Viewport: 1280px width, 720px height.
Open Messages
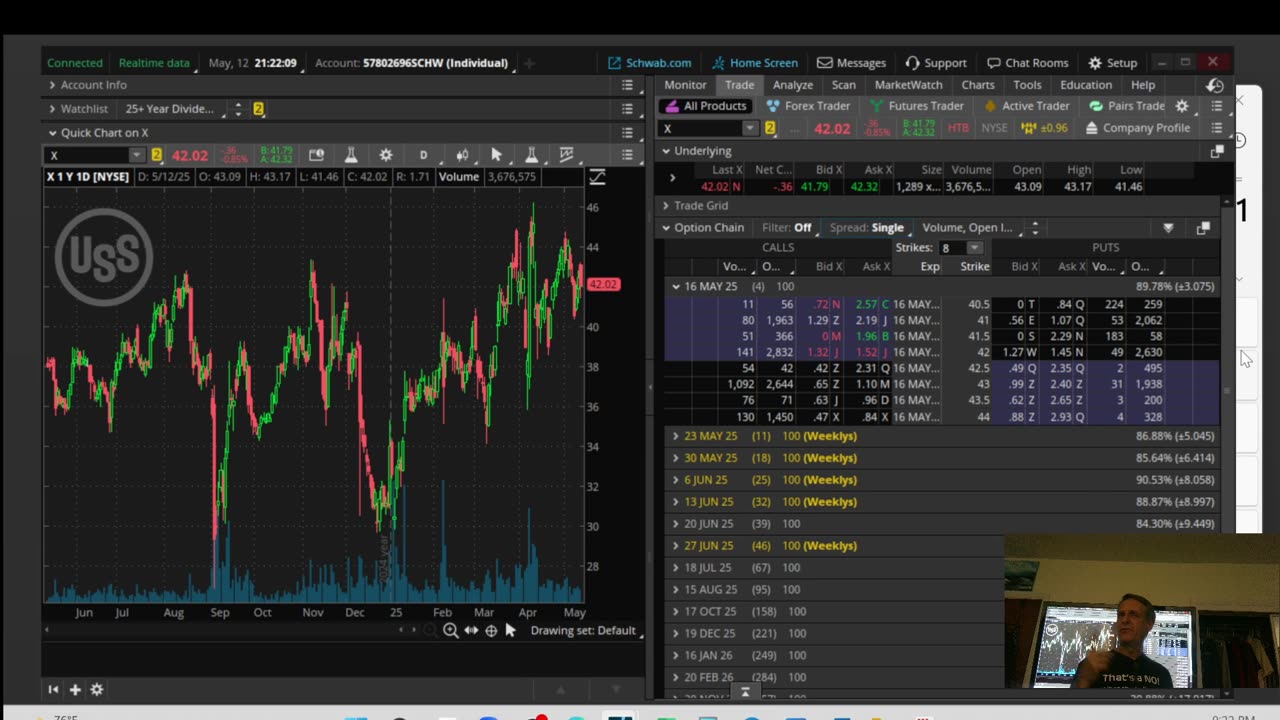(852, 63)
